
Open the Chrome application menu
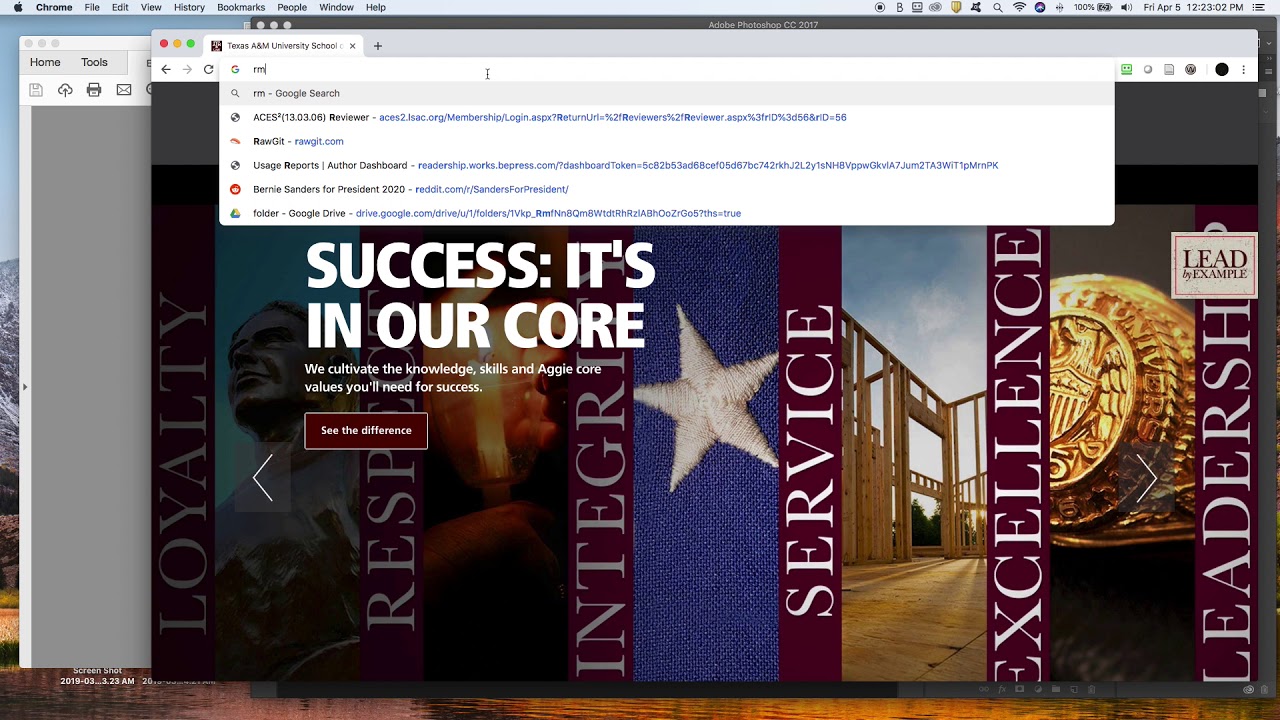coord(54,7)
